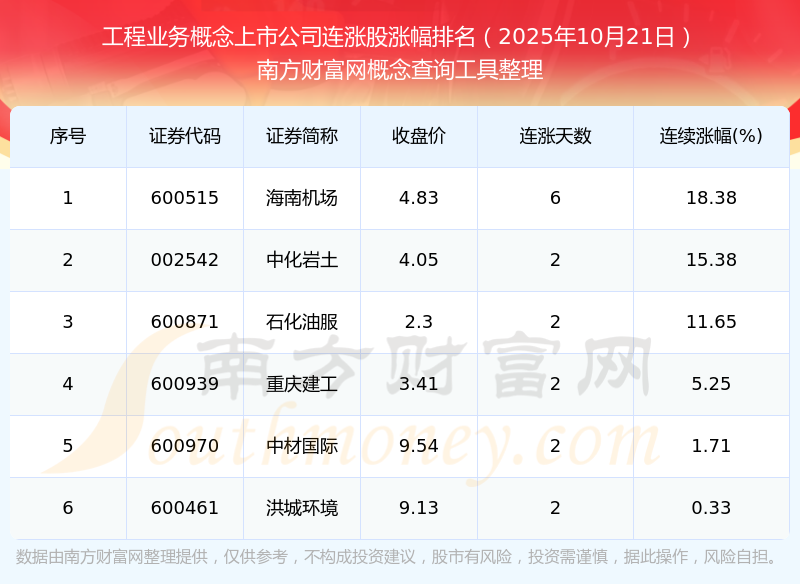Click the 连续涨幅(%) column header
Viewport: 800px width, 584px height.
coord(711,136)
